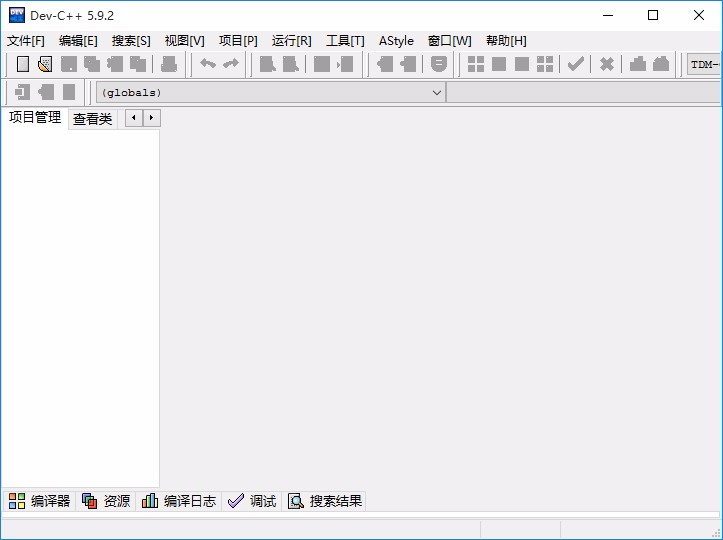Click the greyed Find icon
The image size is (723, 540).
click(x=267, y=64)
